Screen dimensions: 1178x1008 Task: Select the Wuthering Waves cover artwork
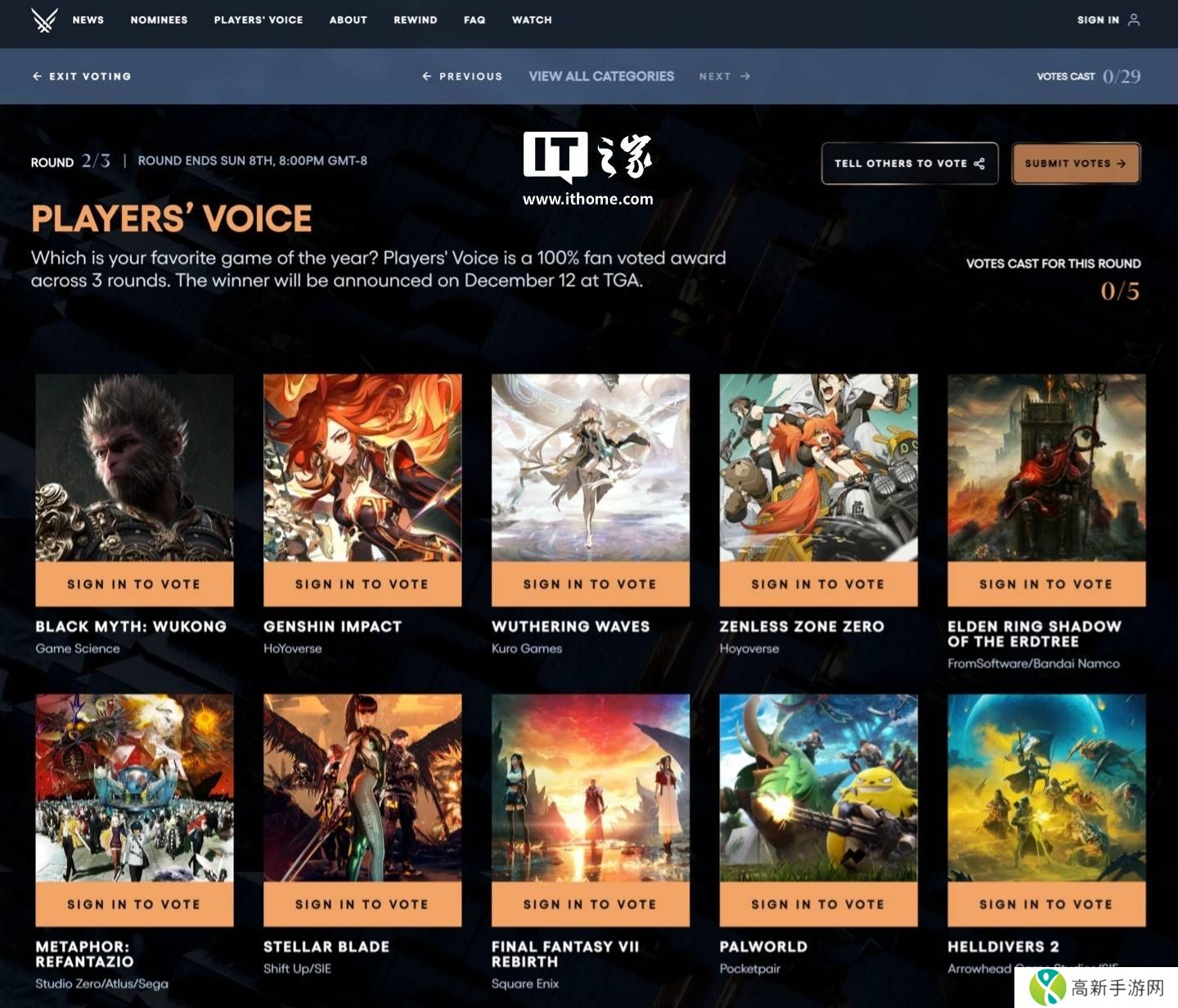tap(590, 467)
